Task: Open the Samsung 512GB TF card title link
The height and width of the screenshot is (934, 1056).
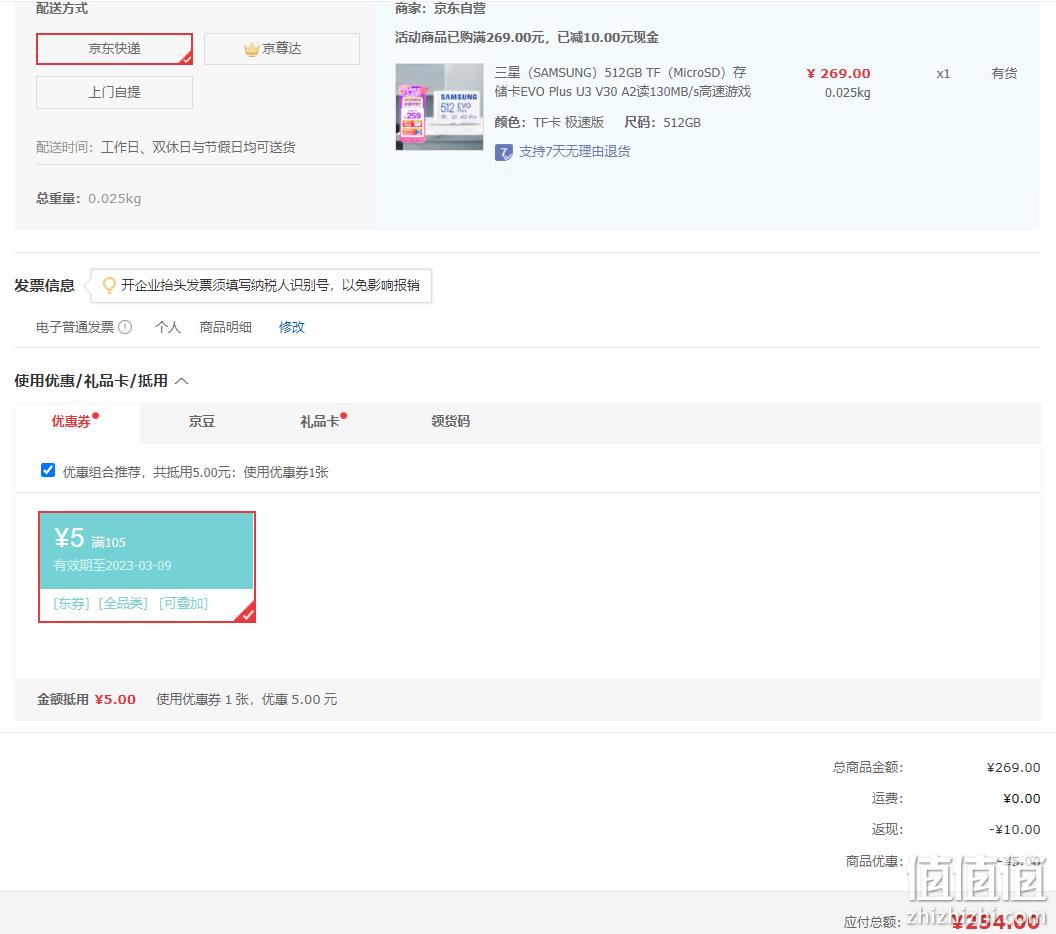Action: tap(622, 81)
